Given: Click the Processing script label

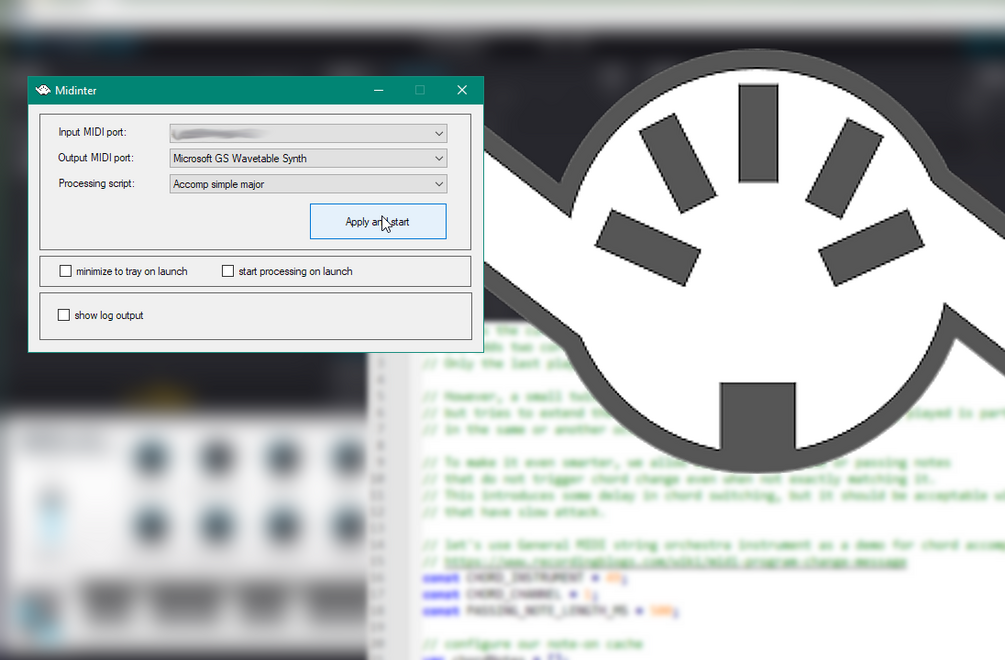Looking at the screenshot, I should coord(97,183).
